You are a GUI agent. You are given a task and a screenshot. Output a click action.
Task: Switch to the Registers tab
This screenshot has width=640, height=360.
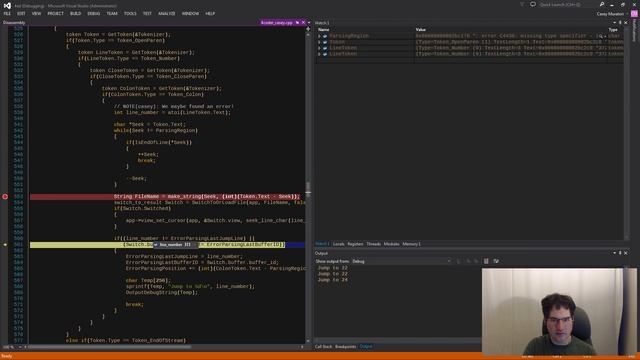pyautogui.click(x=355, y=244)
